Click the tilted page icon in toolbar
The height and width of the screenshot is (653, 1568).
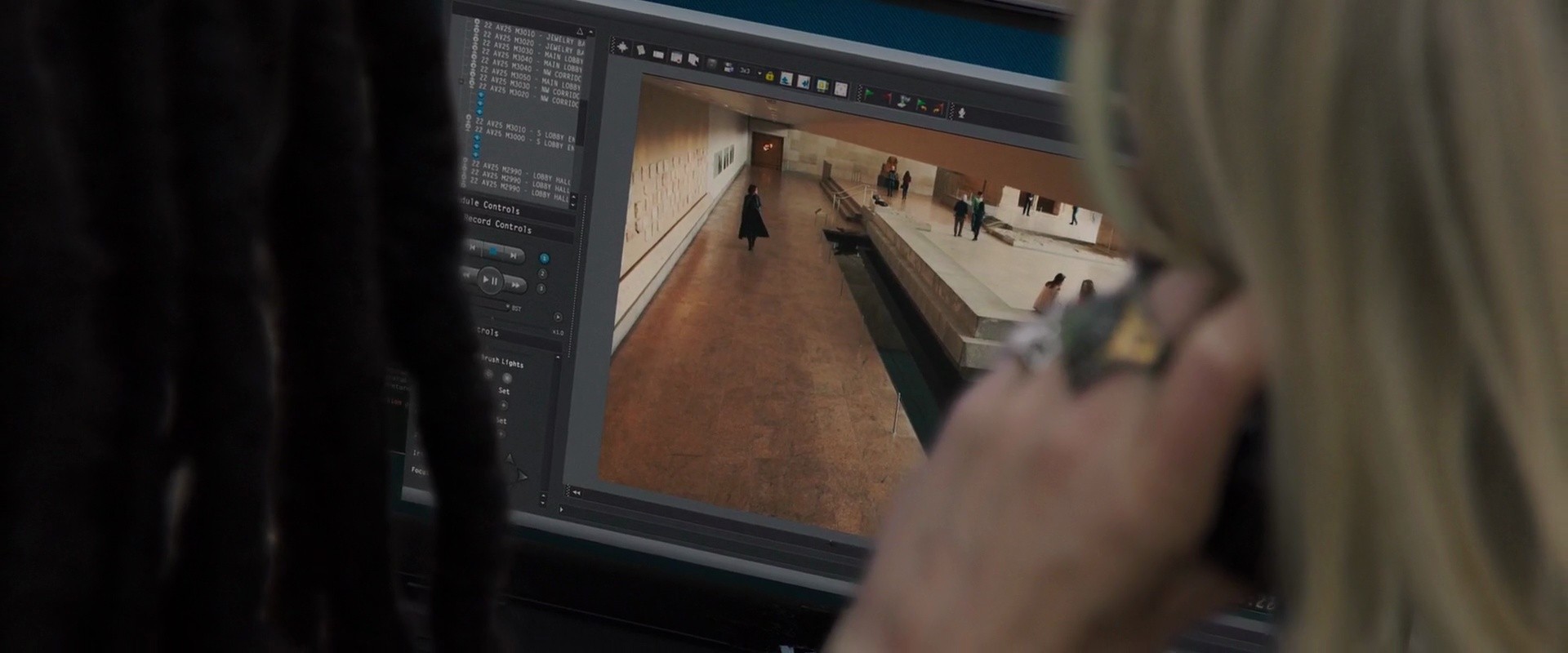[642, 51]
